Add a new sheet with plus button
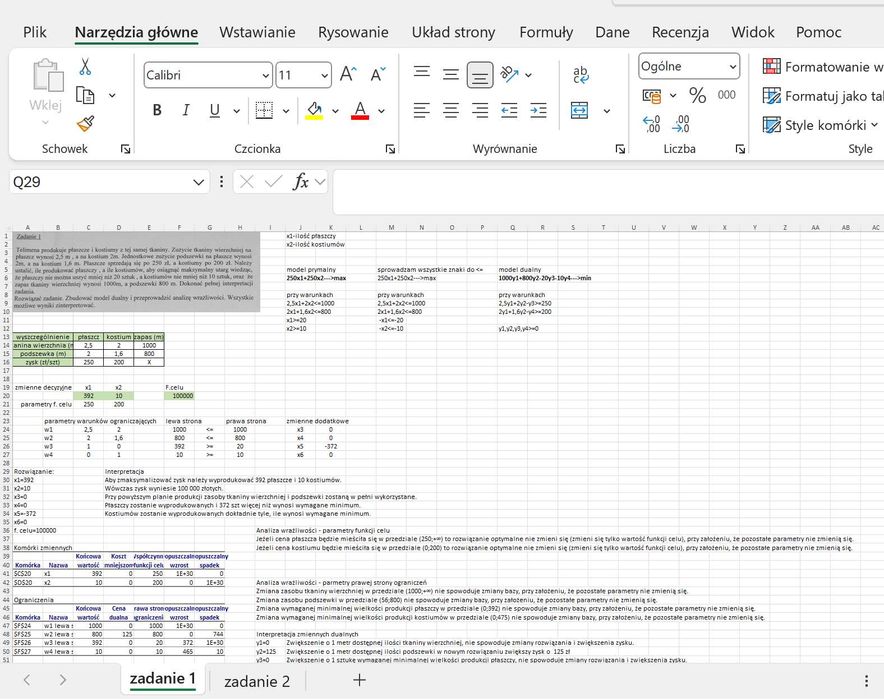 click(359, 680)
